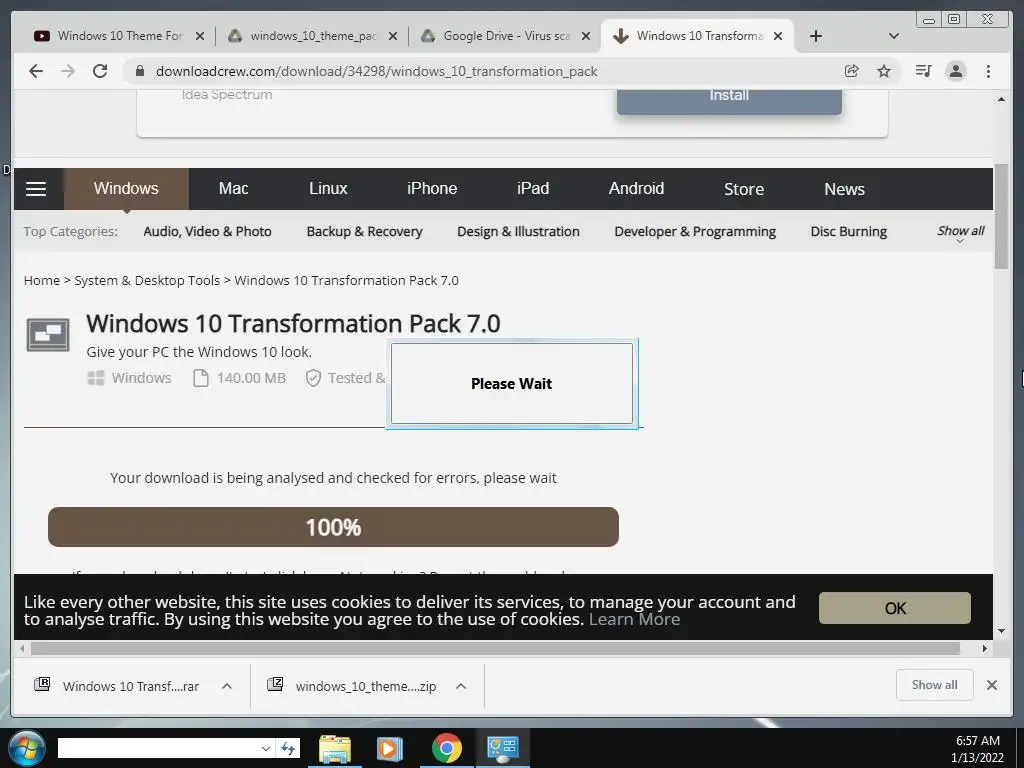Open Backup & Recovery category
This screenshot has height=768, width=1024.
point(364,231)
